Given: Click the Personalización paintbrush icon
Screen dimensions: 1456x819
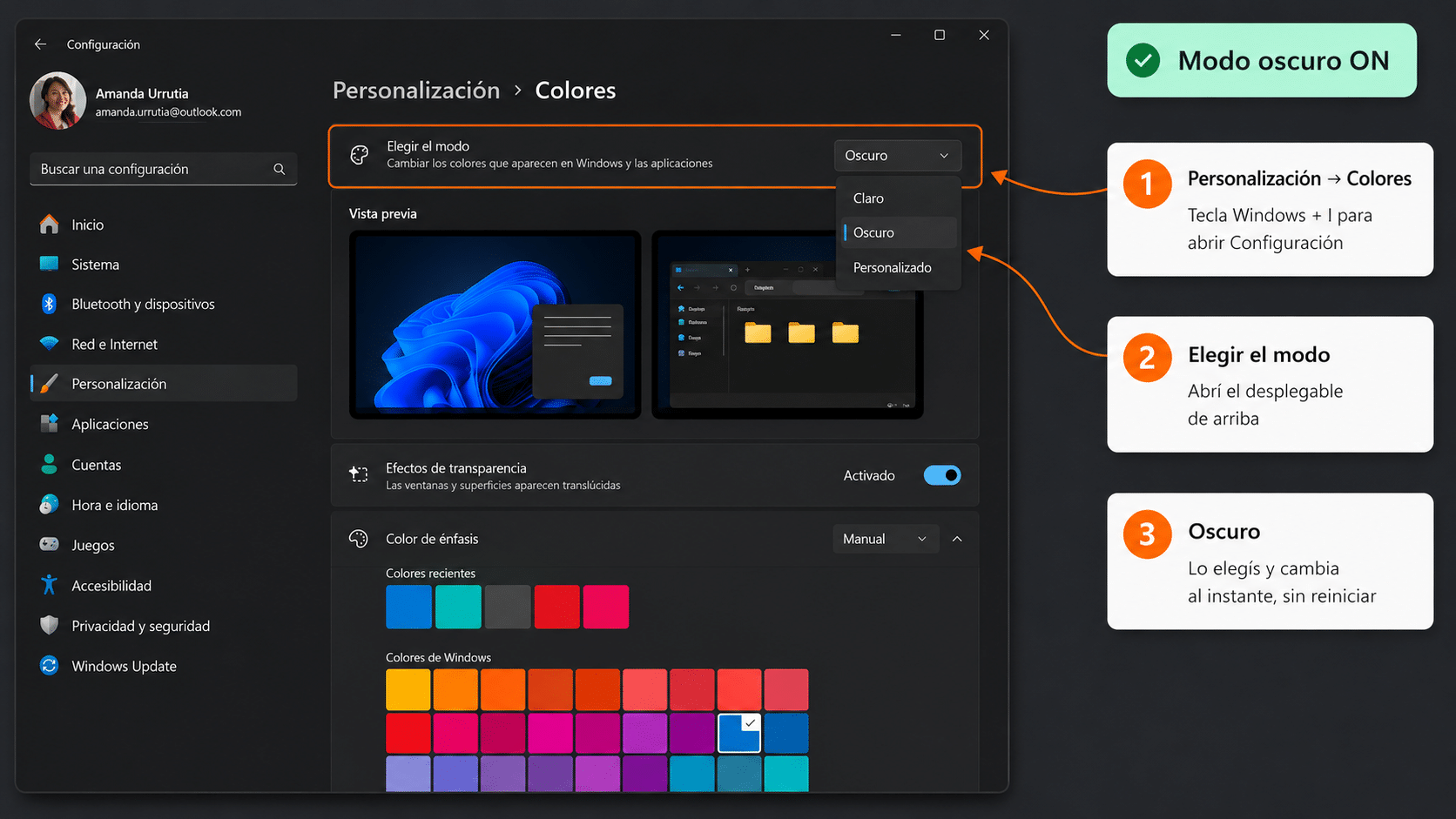Looking at the screenshot, I should (50, 384).
